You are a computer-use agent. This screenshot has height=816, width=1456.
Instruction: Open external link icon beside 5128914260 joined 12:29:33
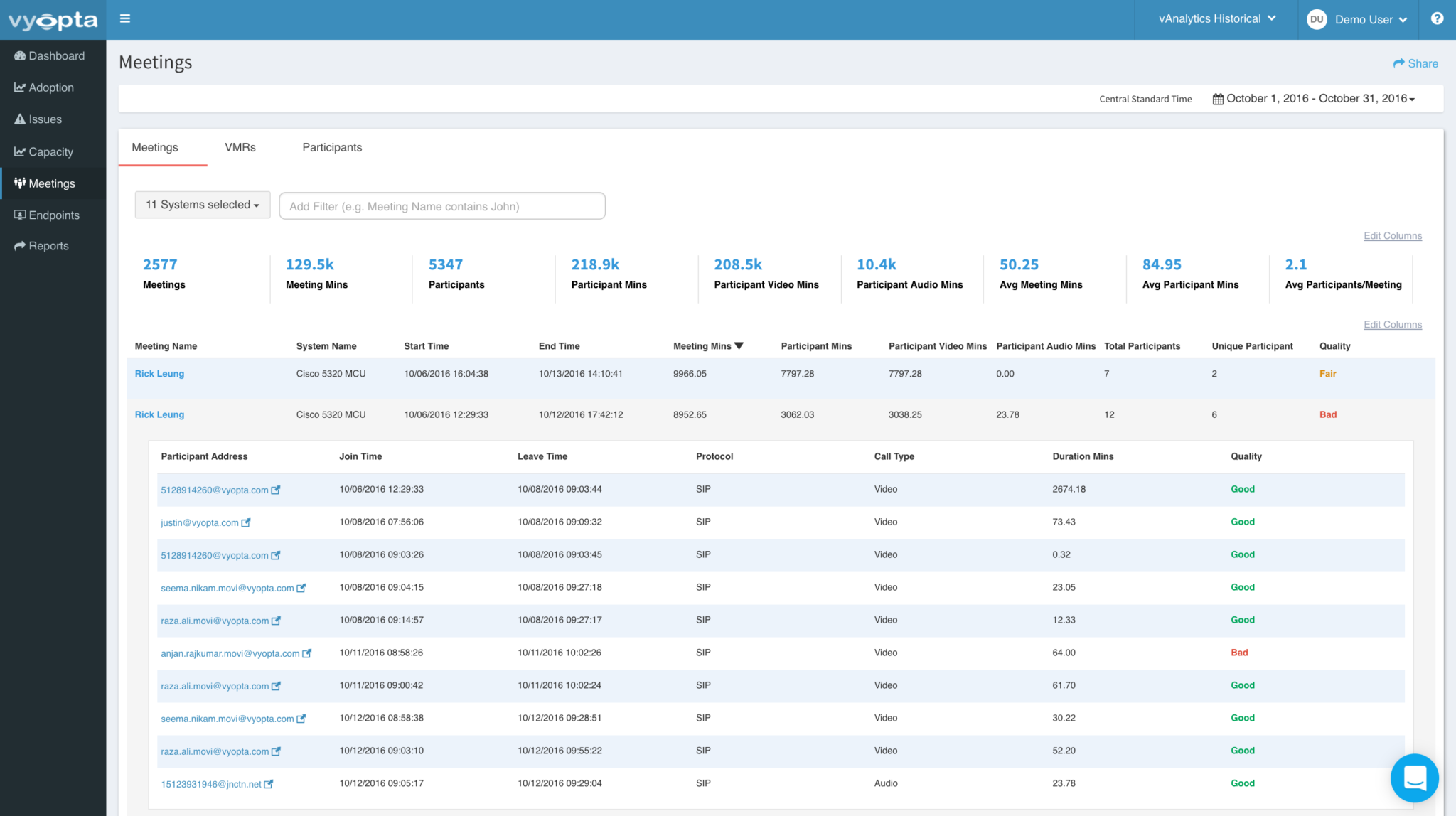276,490
